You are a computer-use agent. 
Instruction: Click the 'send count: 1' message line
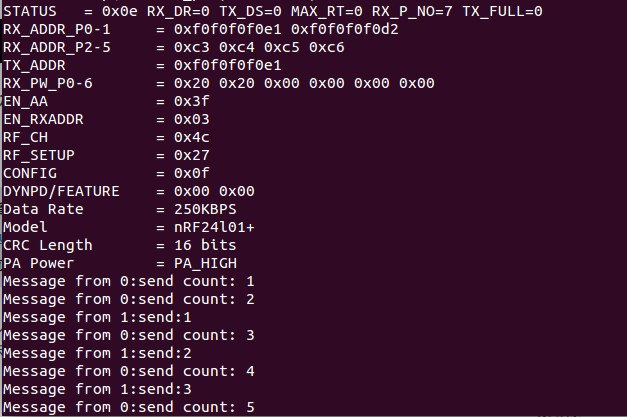pyautogui.click(x=128, y=282)
